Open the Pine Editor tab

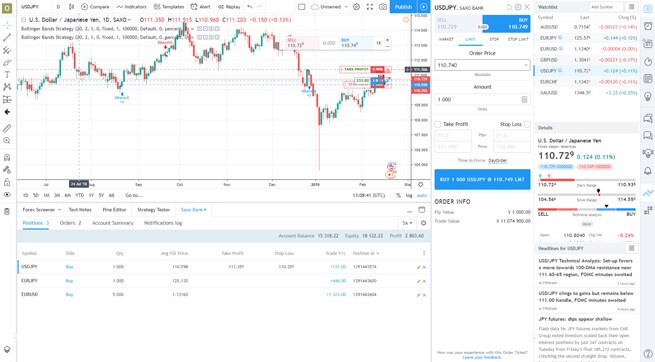click(x=114, y=210)
